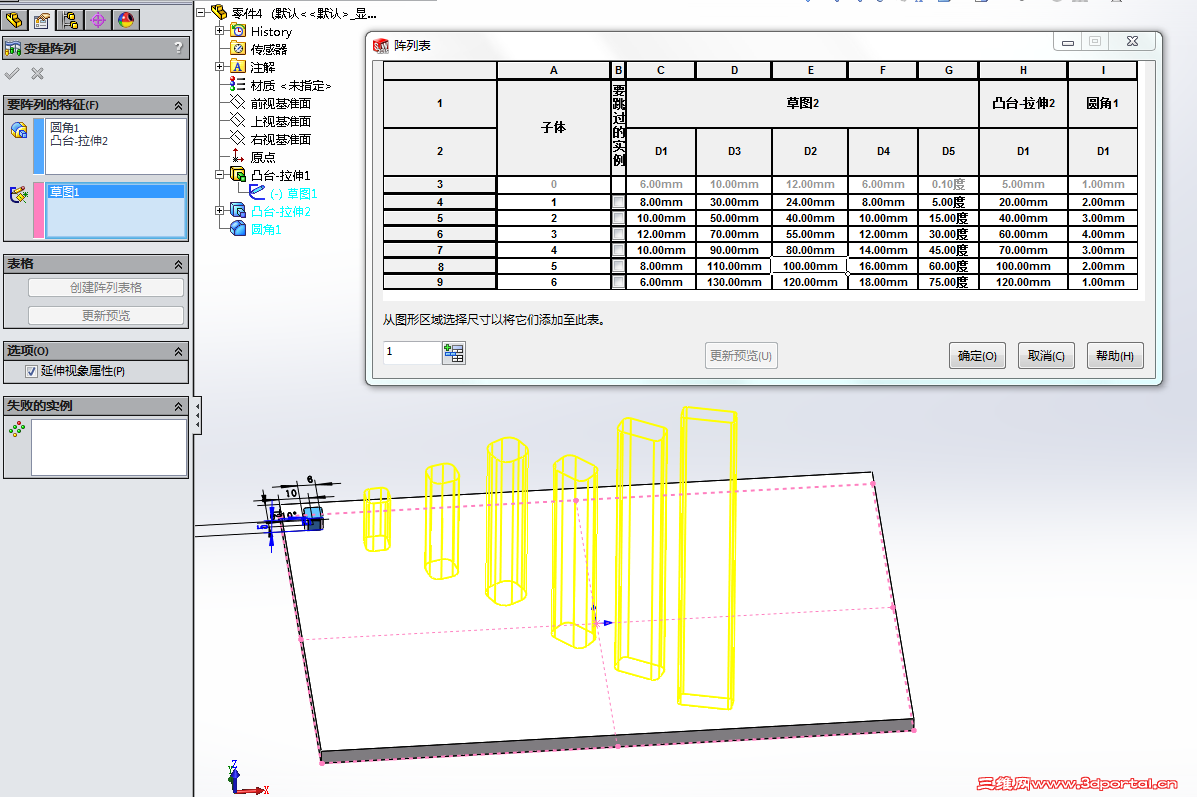Click the 创建阵列表格 button

point(106,288)
